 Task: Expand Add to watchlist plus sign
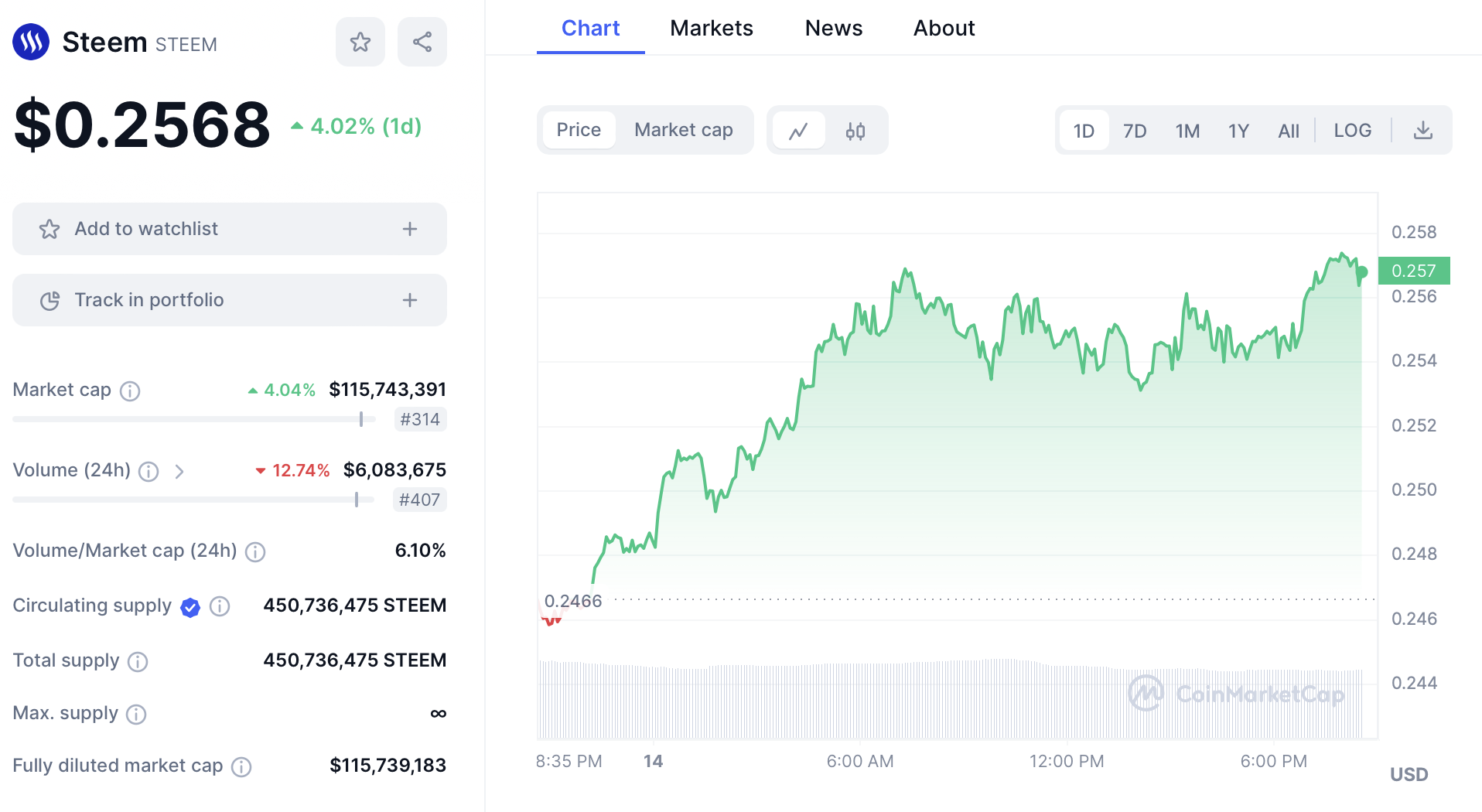click(410, 229)
